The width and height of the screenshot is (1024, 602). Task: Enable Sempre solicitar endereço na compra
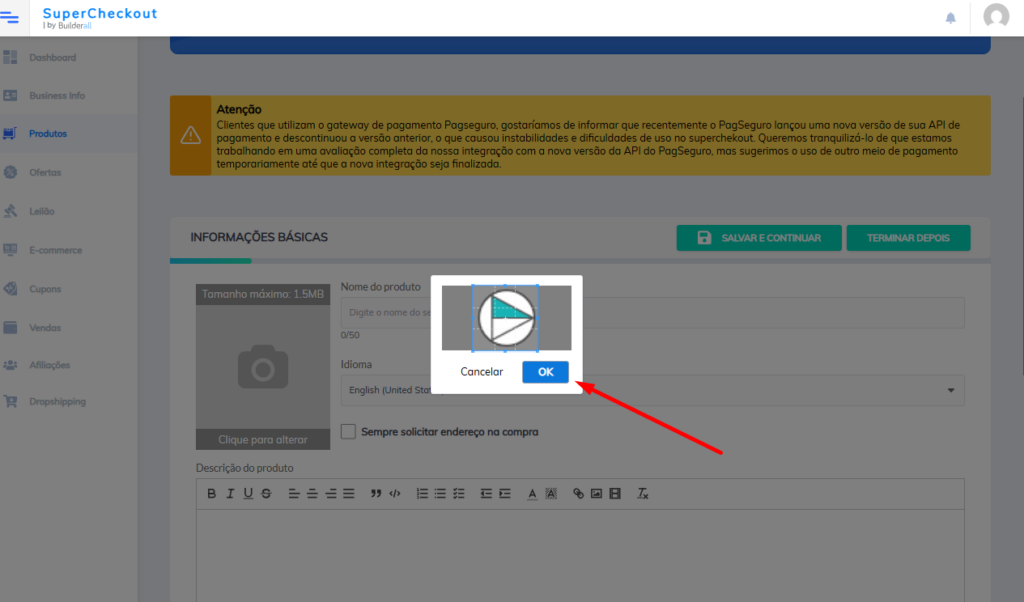348,432
